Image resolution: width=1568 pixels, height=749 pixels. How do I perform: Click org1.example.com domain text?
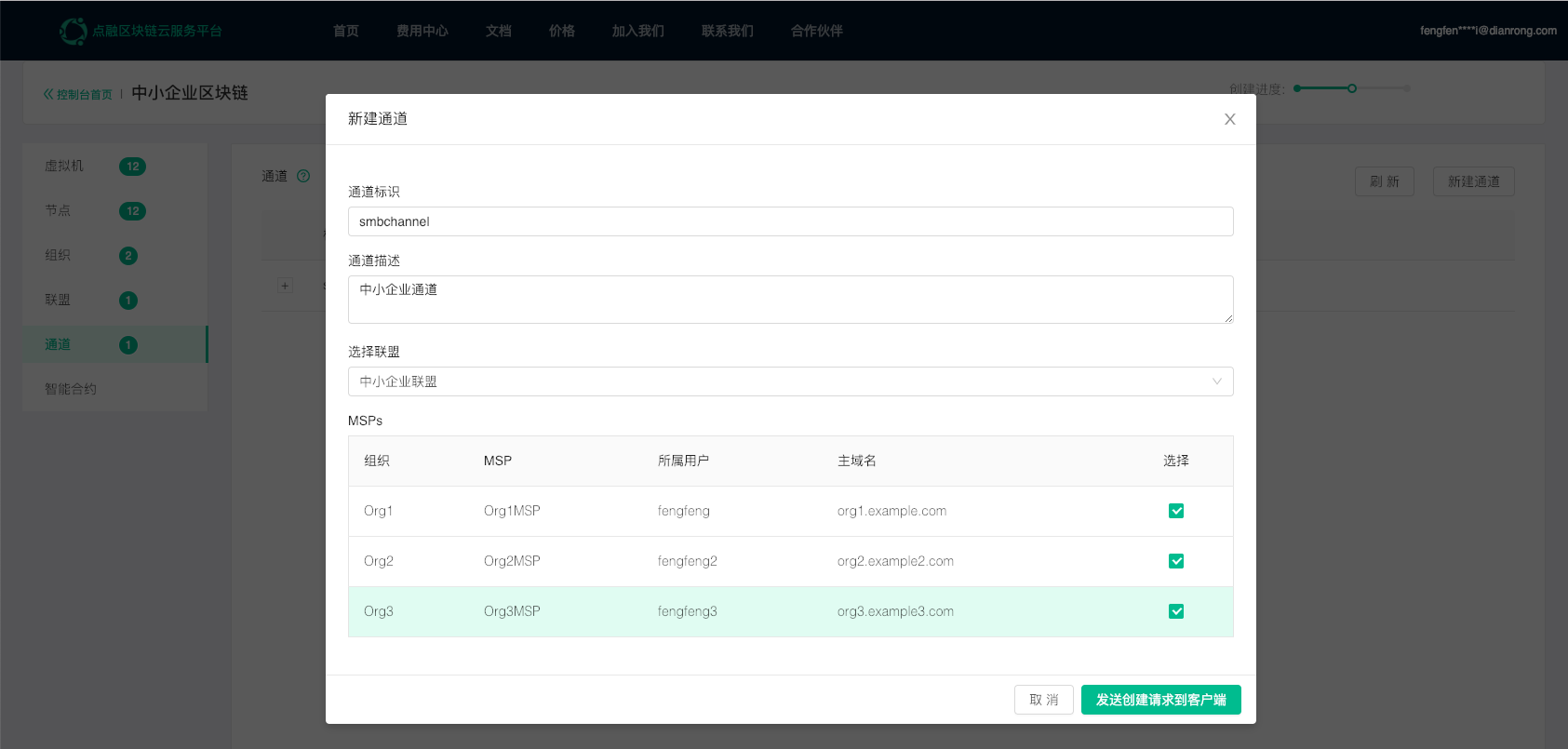(x=891, y=511)
